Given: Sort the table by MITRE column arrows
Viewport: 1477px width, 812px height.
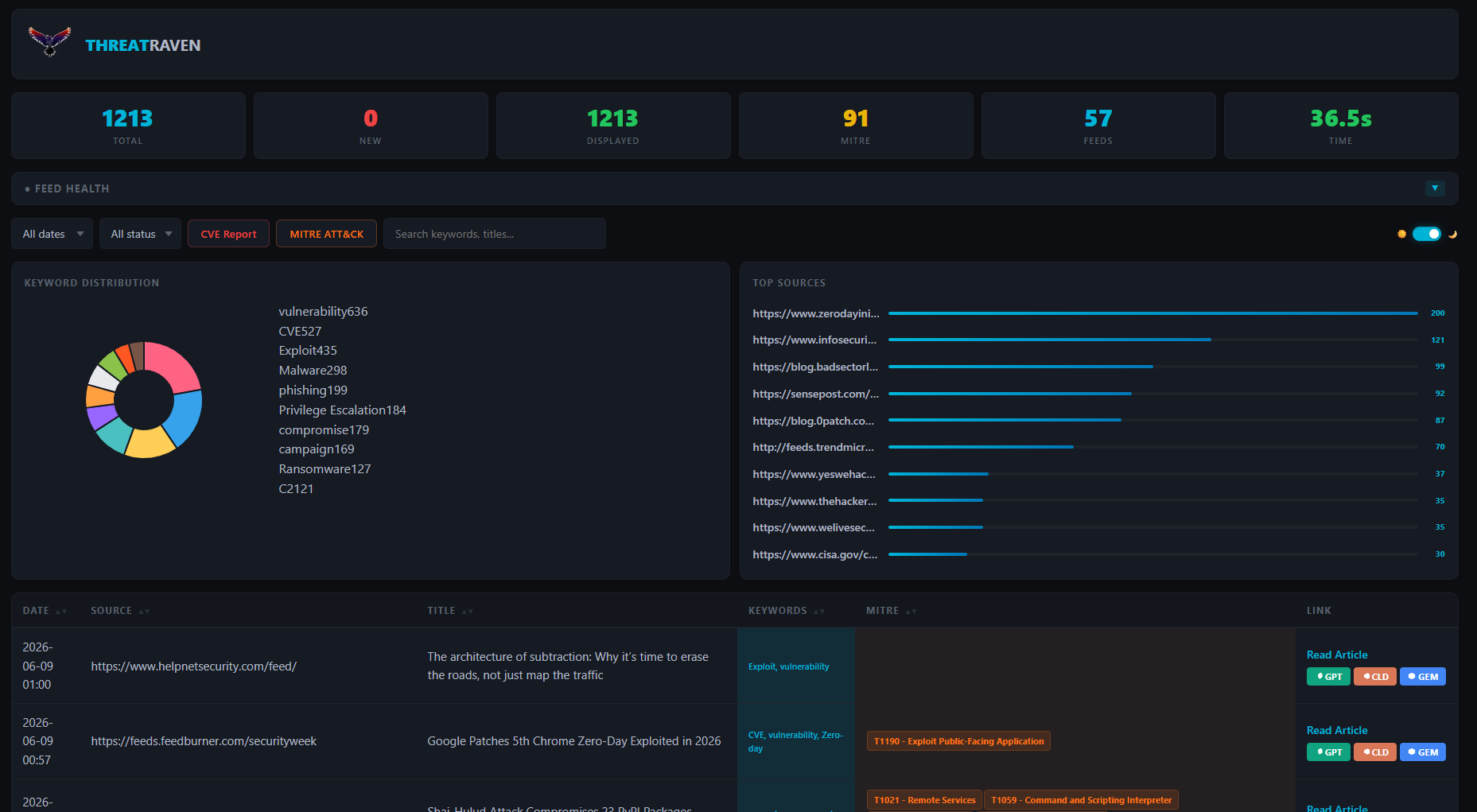Looking at the screenshot, I should tap(911, 612).
